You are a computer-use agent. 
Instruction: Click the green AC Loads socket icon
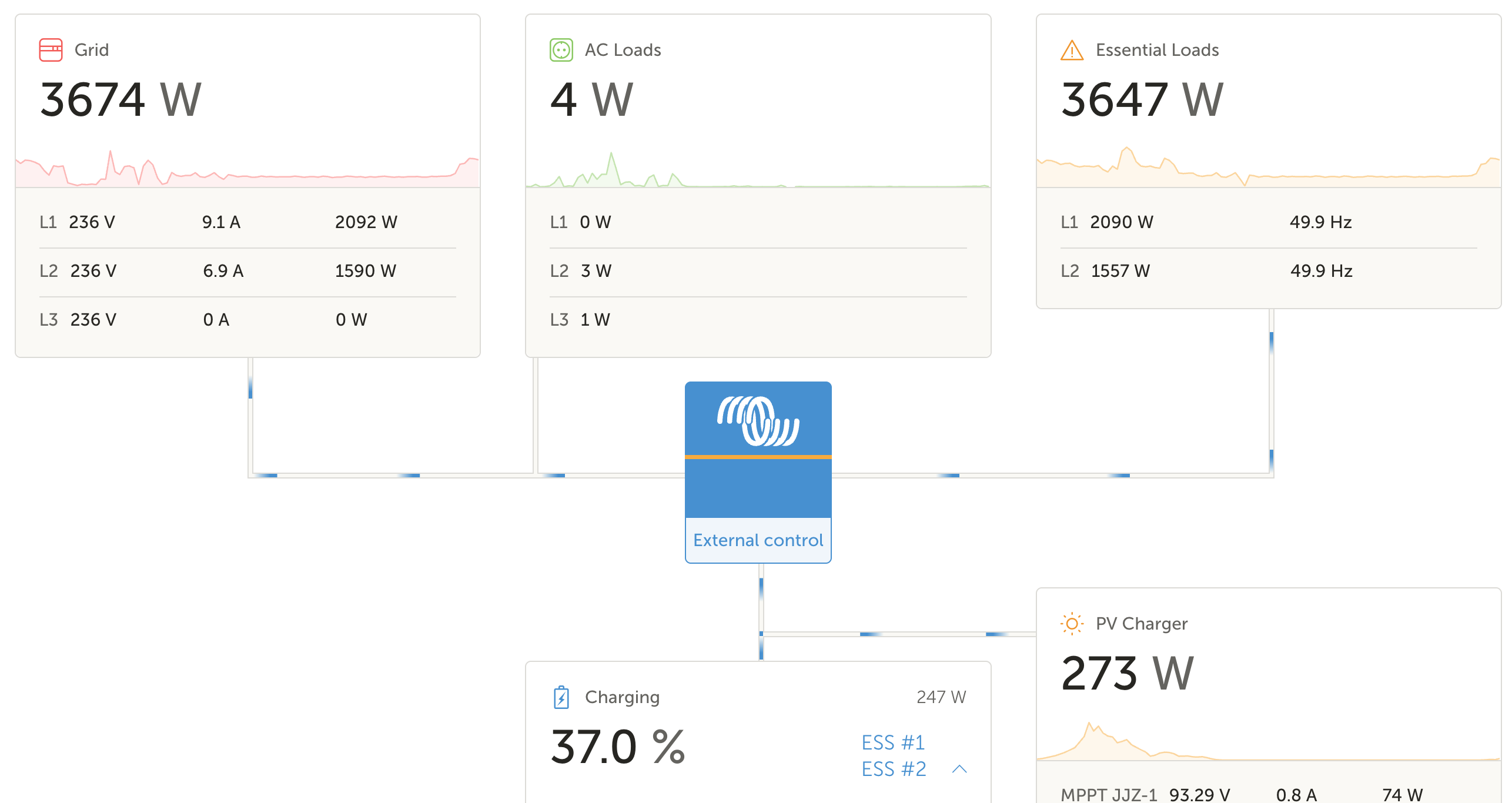click(561, 50)
